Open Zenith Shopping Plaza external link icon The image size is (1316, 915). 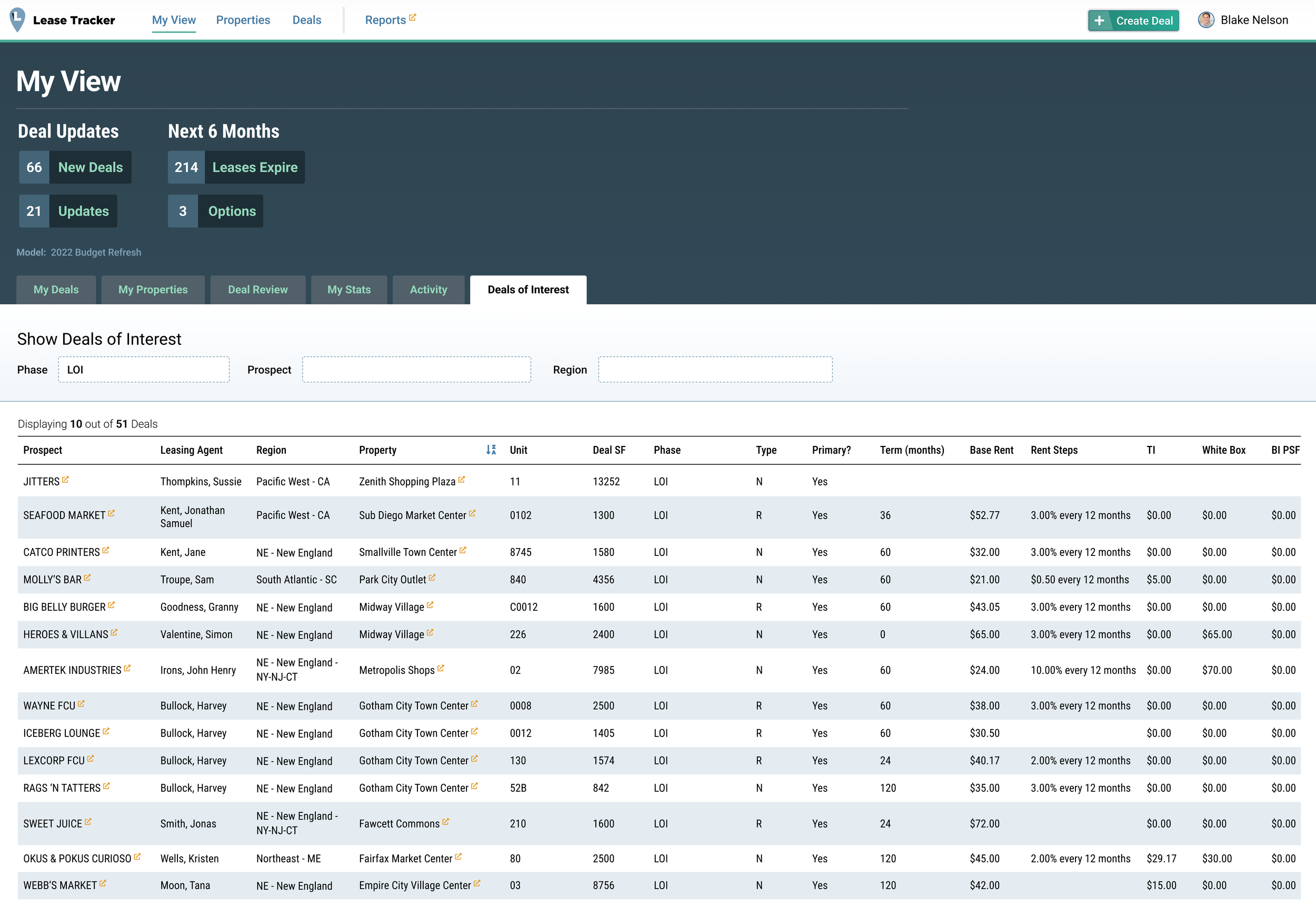tap(462, 480)
